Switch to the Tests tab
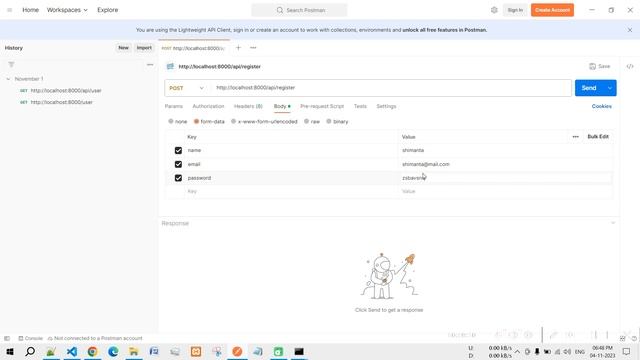The height and width of the screenshot is (360, 640). pos(360,106)
